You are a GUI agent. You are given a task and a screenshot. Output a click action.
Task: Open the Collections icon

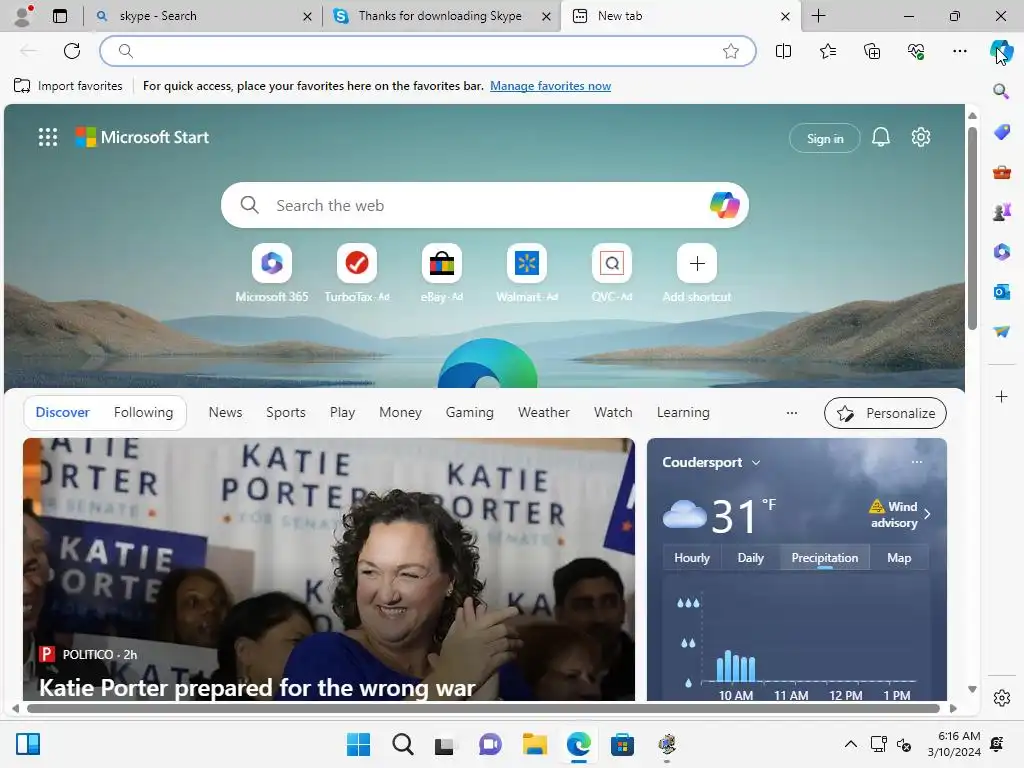[x=872, y=51]
